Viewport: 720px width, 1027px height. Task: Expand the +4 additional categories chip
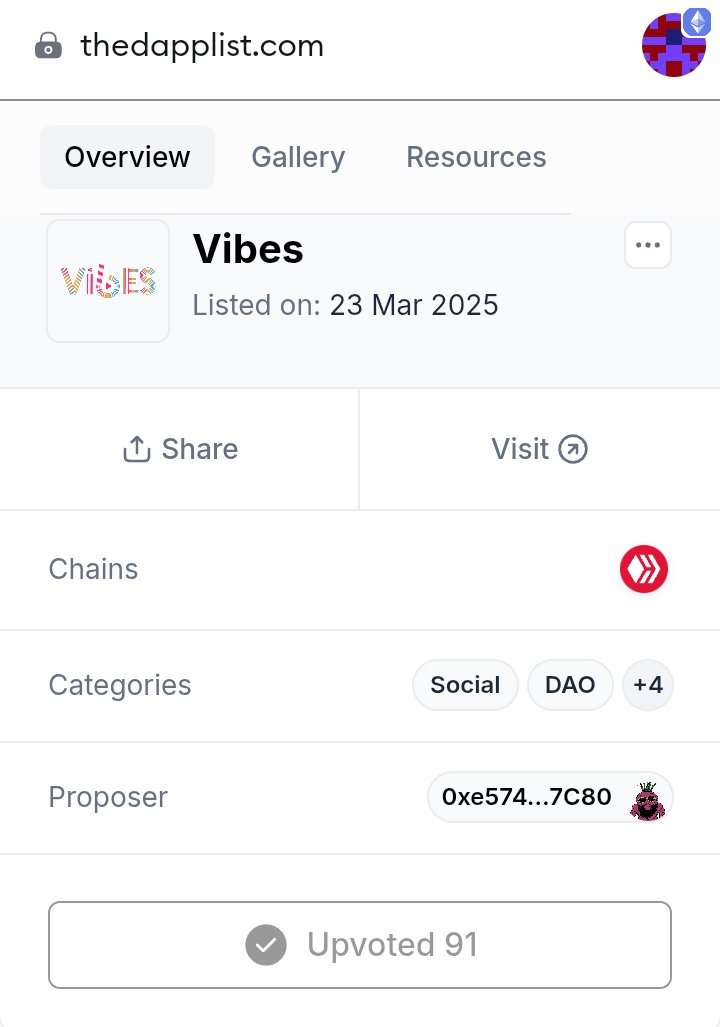648,685
